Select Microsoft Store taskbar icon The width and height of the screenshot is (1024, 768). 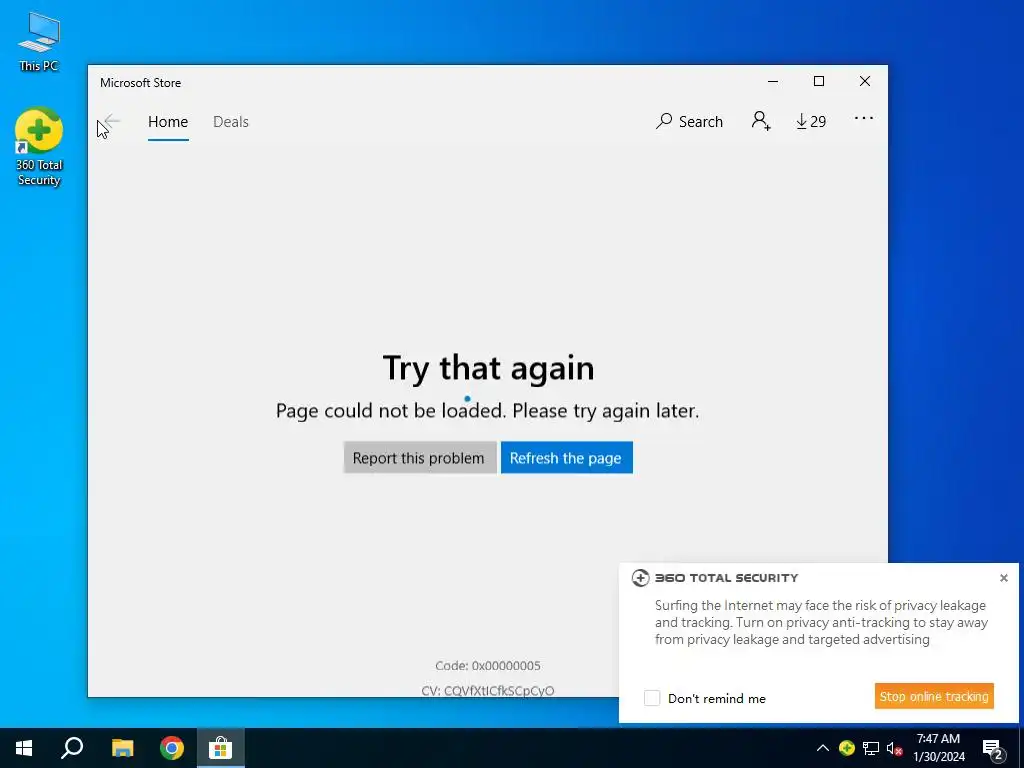[x=221, y=748]
